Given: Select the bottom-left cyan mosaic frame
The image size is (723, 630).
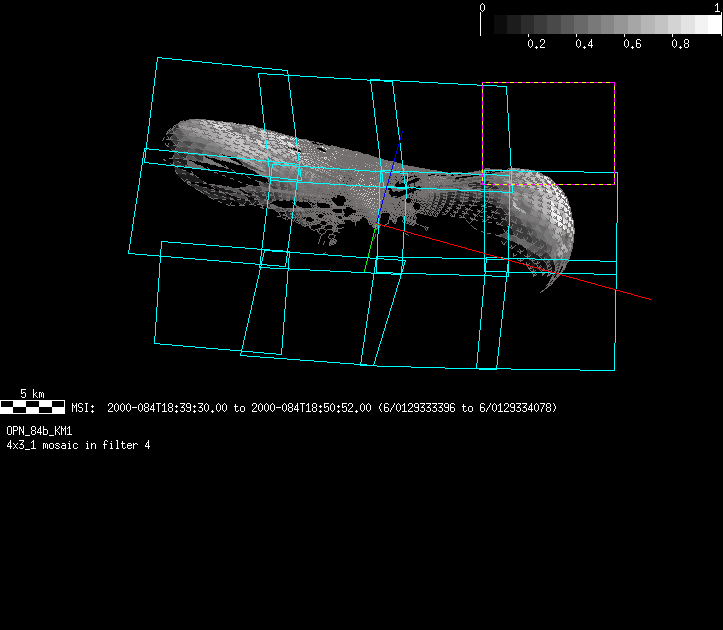Looking at the screenshot, I should click(158, 300).
